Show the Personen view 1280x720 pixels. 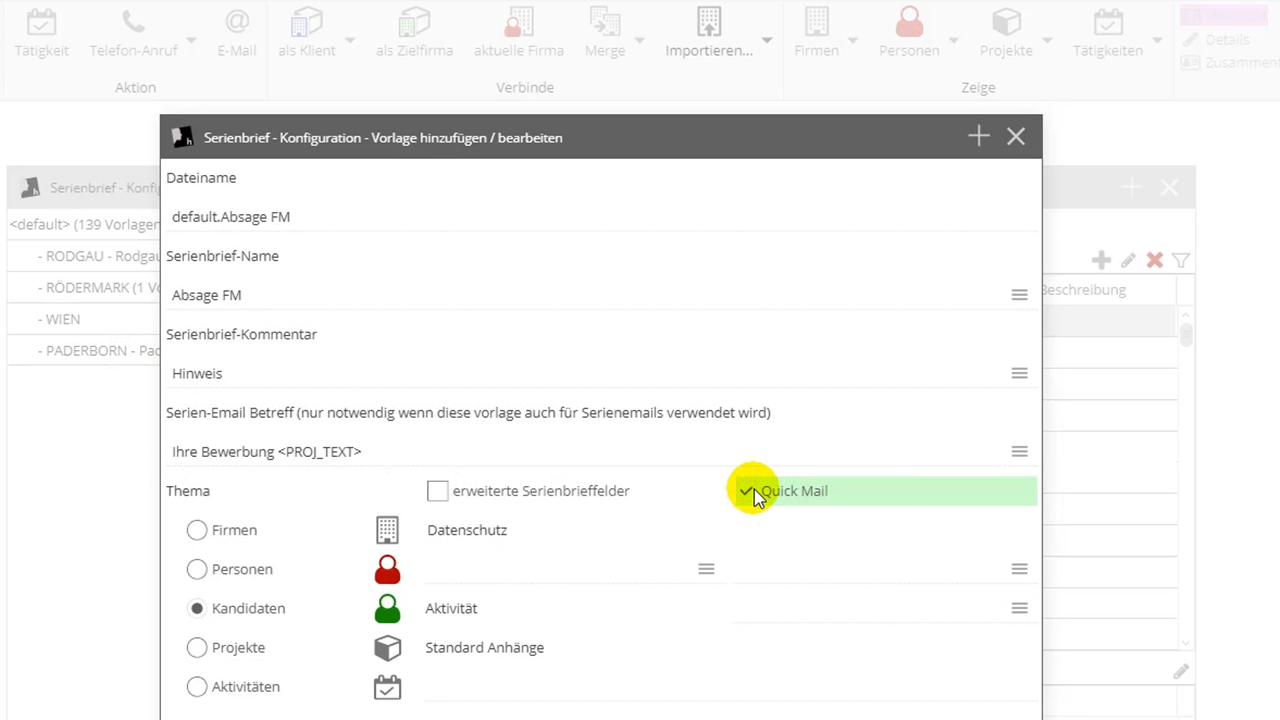pyautogui.click(x=909, y=22)
